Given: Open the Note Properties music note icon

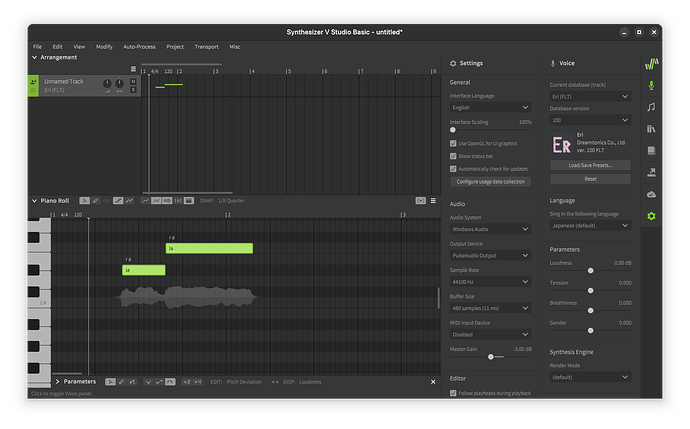Looking at the screenshot, I should tap(651, 107).
